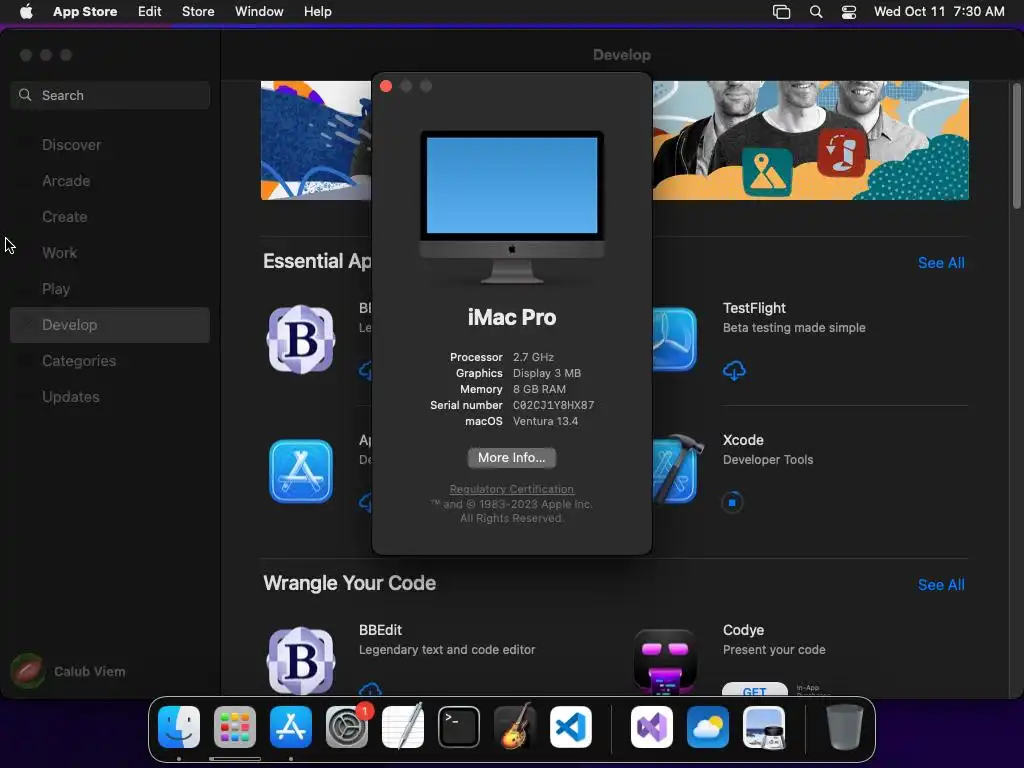Select Develop in the sidebar
This screenshot has height=768, width=1024.
pyautogui.click(x=110, y=325)
